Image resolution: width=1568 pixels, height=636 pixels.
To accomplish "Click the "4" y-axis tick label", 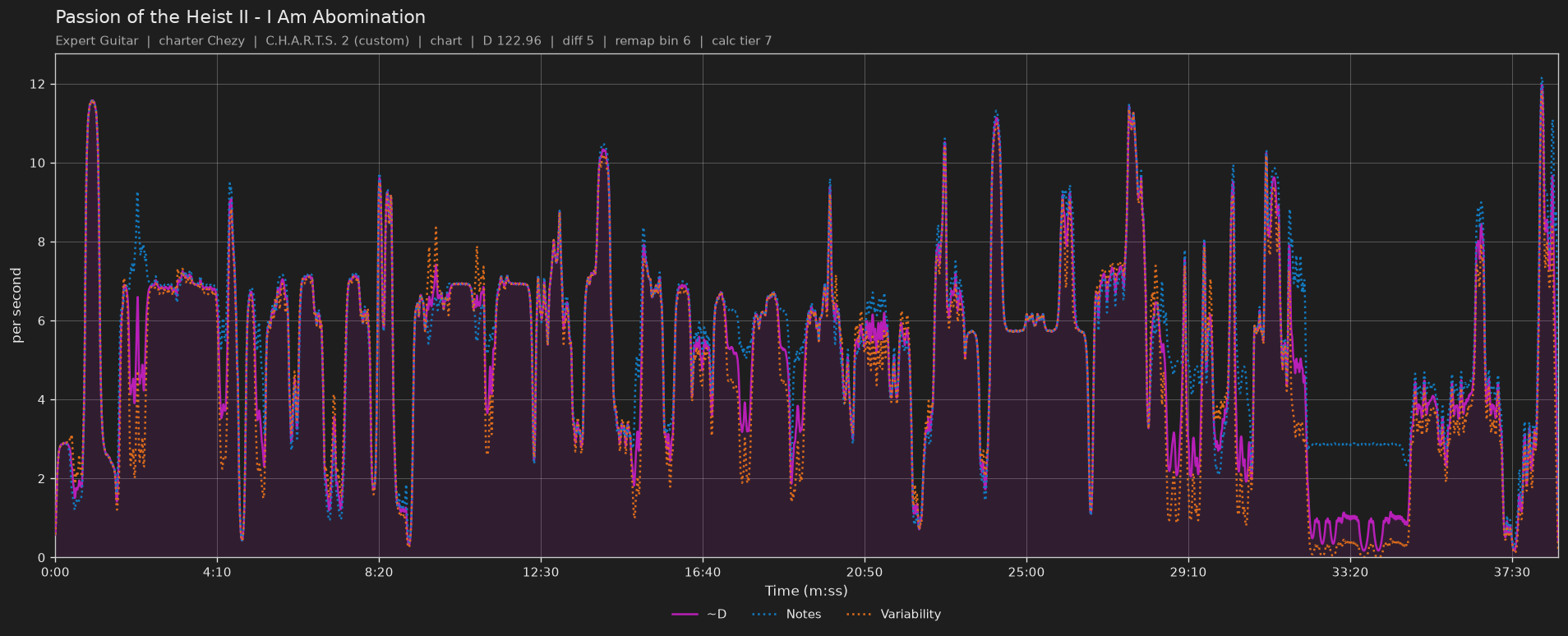I will coord(42,400).
